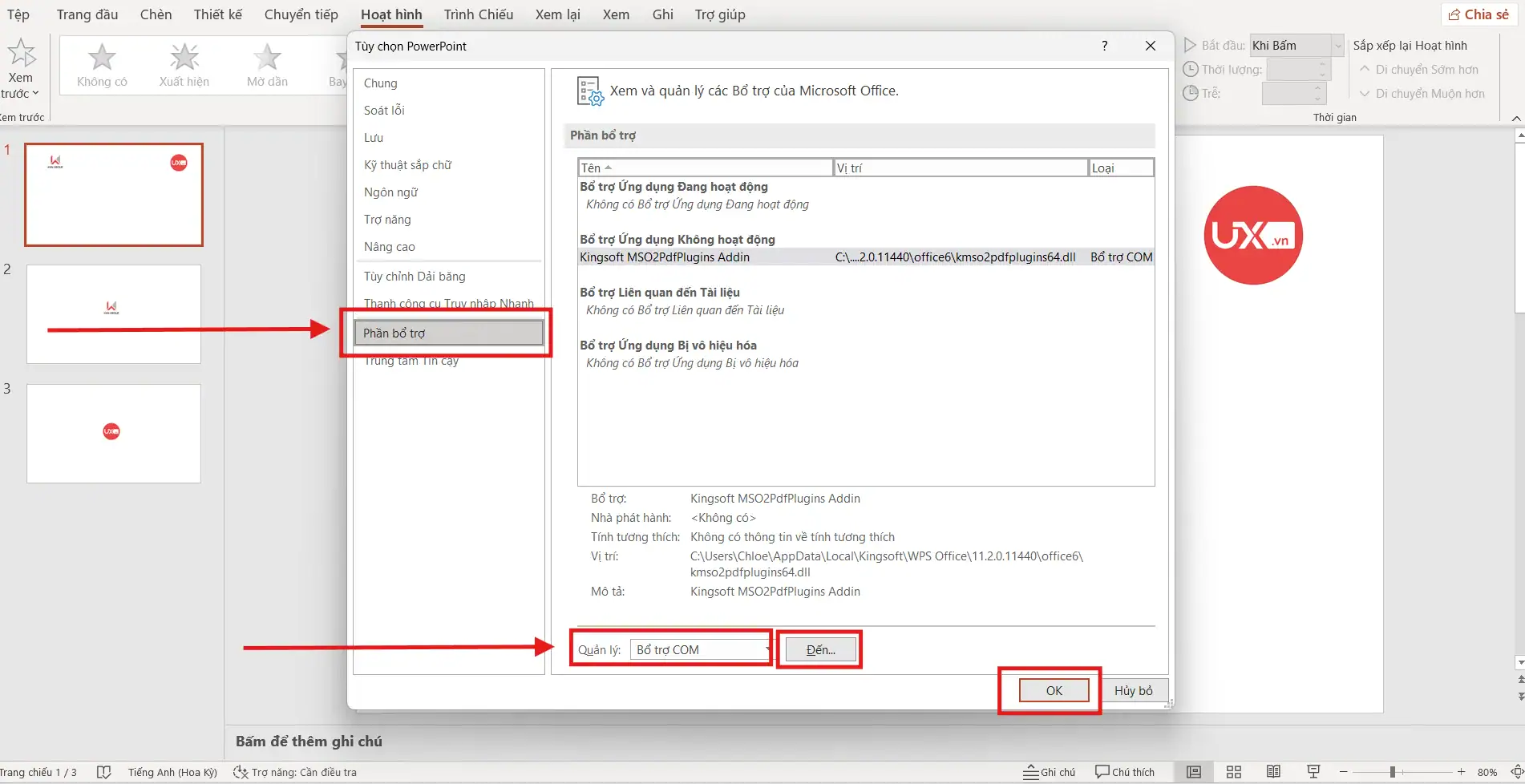Open the Bắt đầu Khi Bấm dropdown
The width and height of the screenshot is (1525, 784).
(1336, 46)
